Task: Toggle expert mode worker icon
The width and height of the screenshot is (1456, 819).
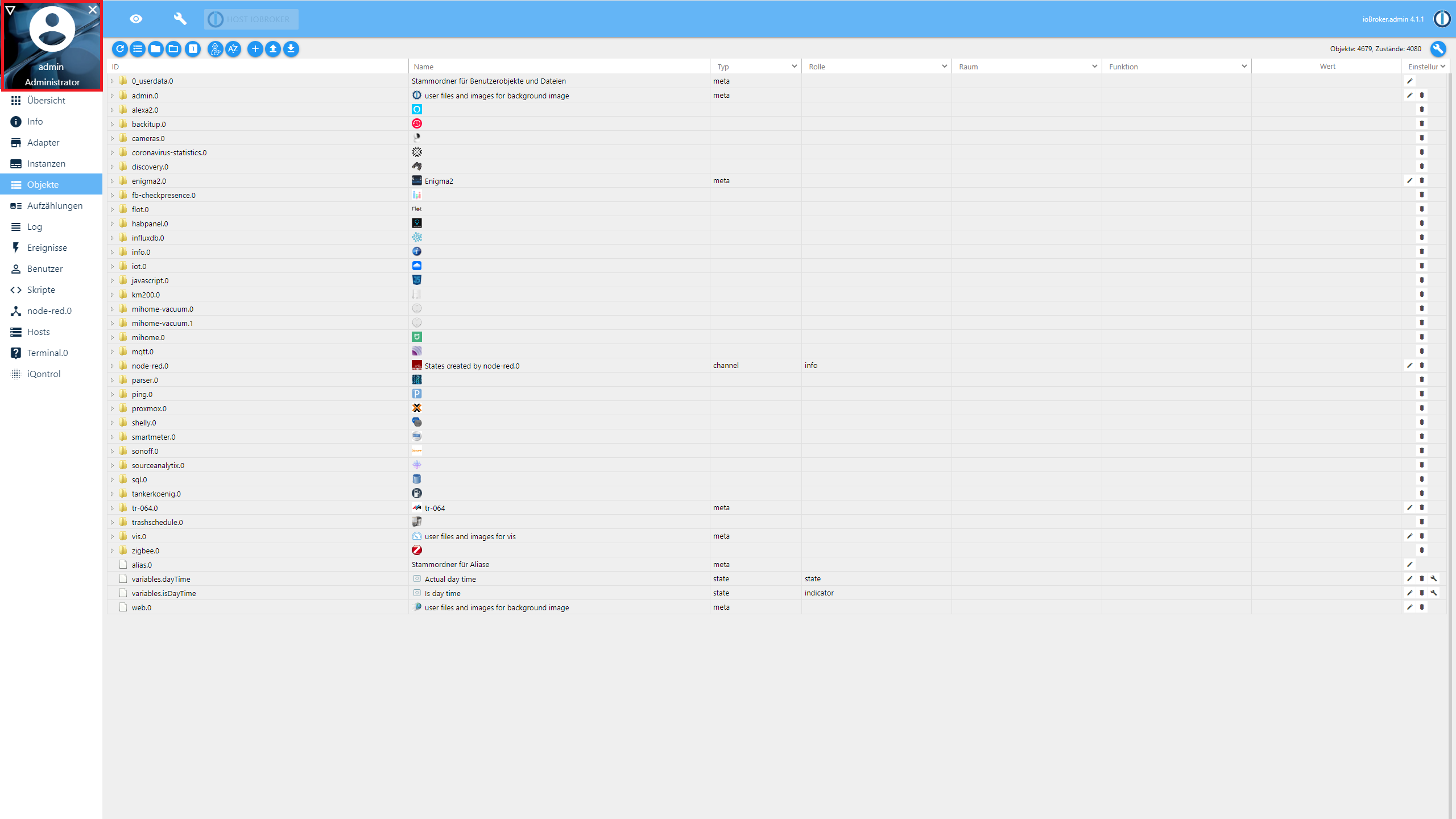Action: click(x=215, y=49)
